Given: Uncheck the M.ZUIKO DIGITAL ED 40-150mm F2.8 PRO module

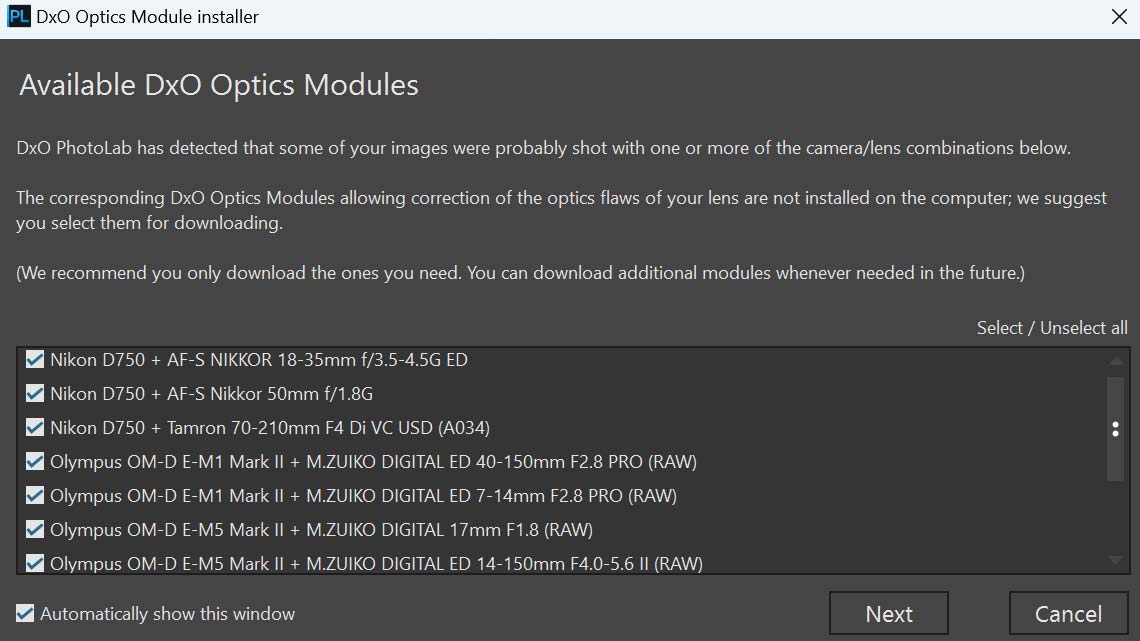Looking at the screenshot, I should [34, 461].
